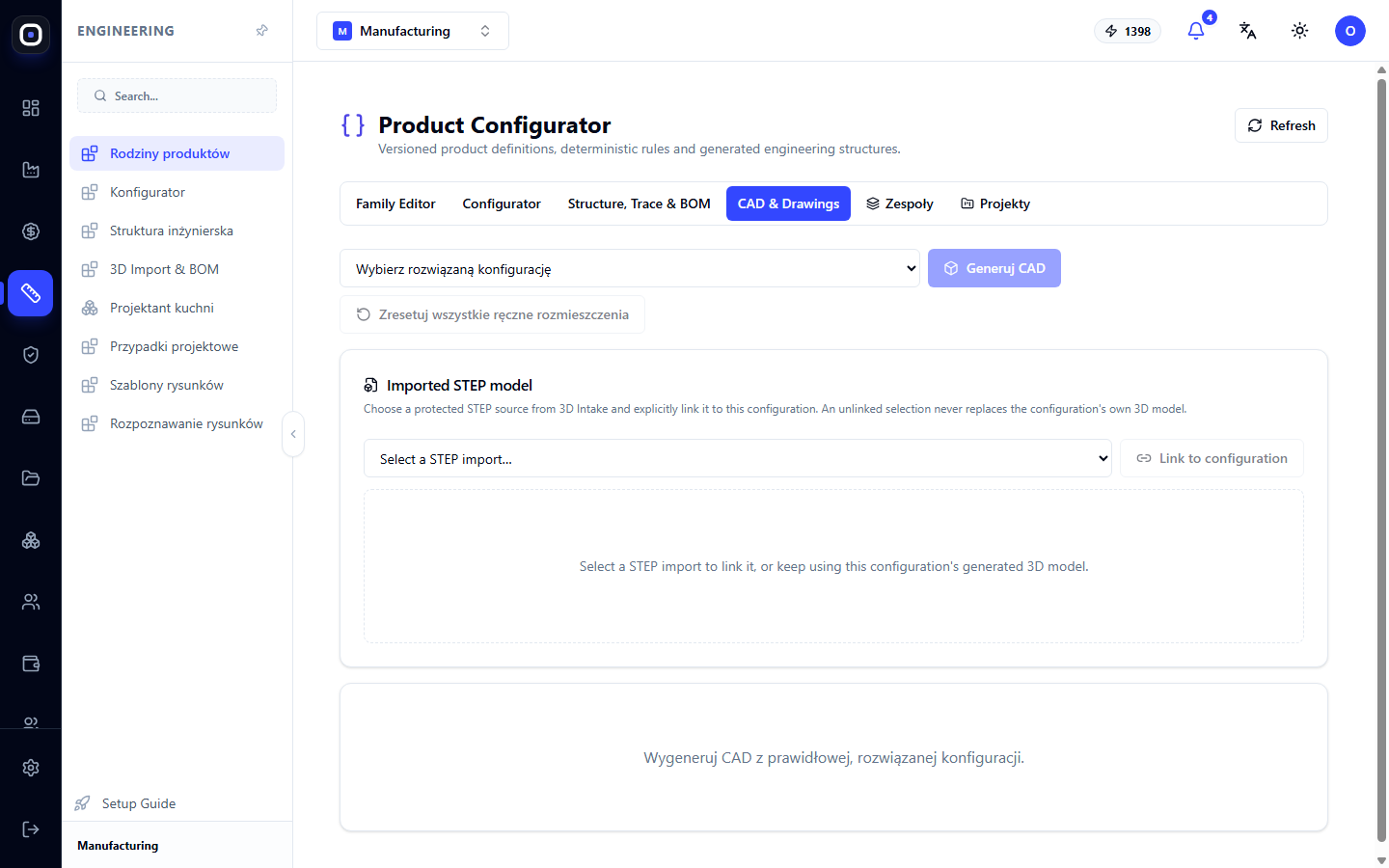Select the ruler engineering icon in left rail
1389x868 pixels.
click(31, 293)
